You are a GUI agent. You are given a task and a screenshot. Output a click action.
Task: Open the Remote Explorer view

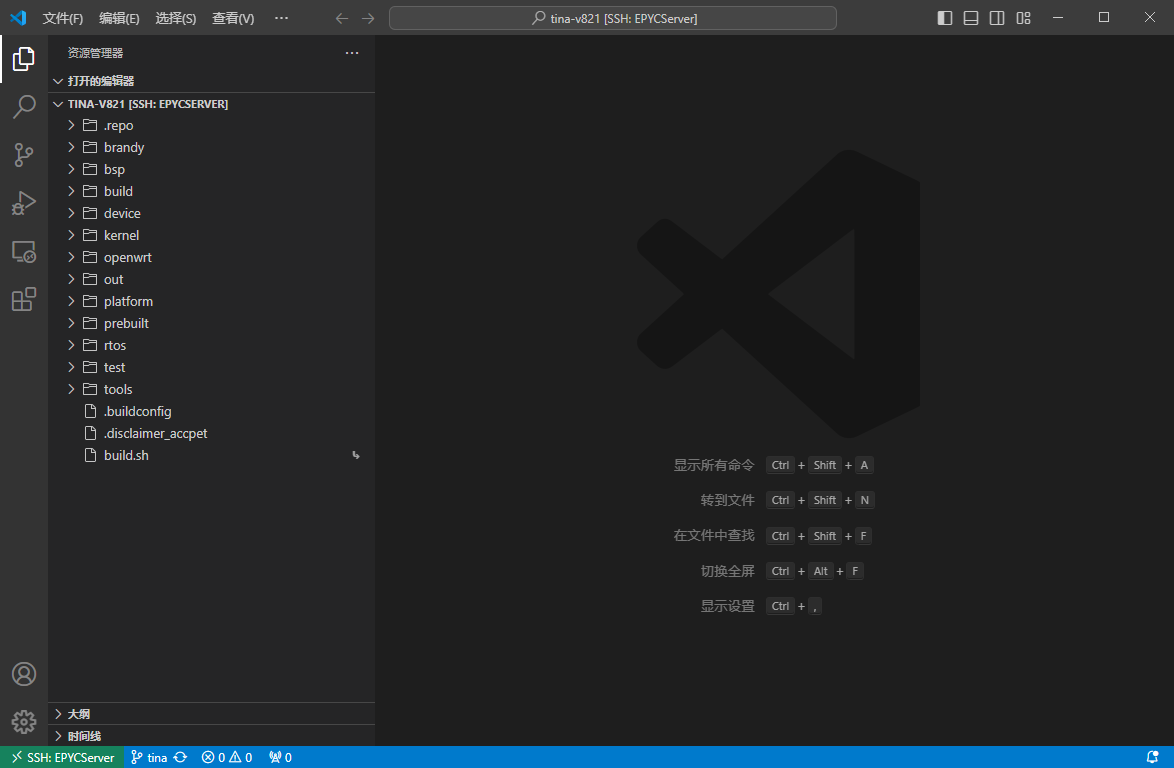coord(24,251)
